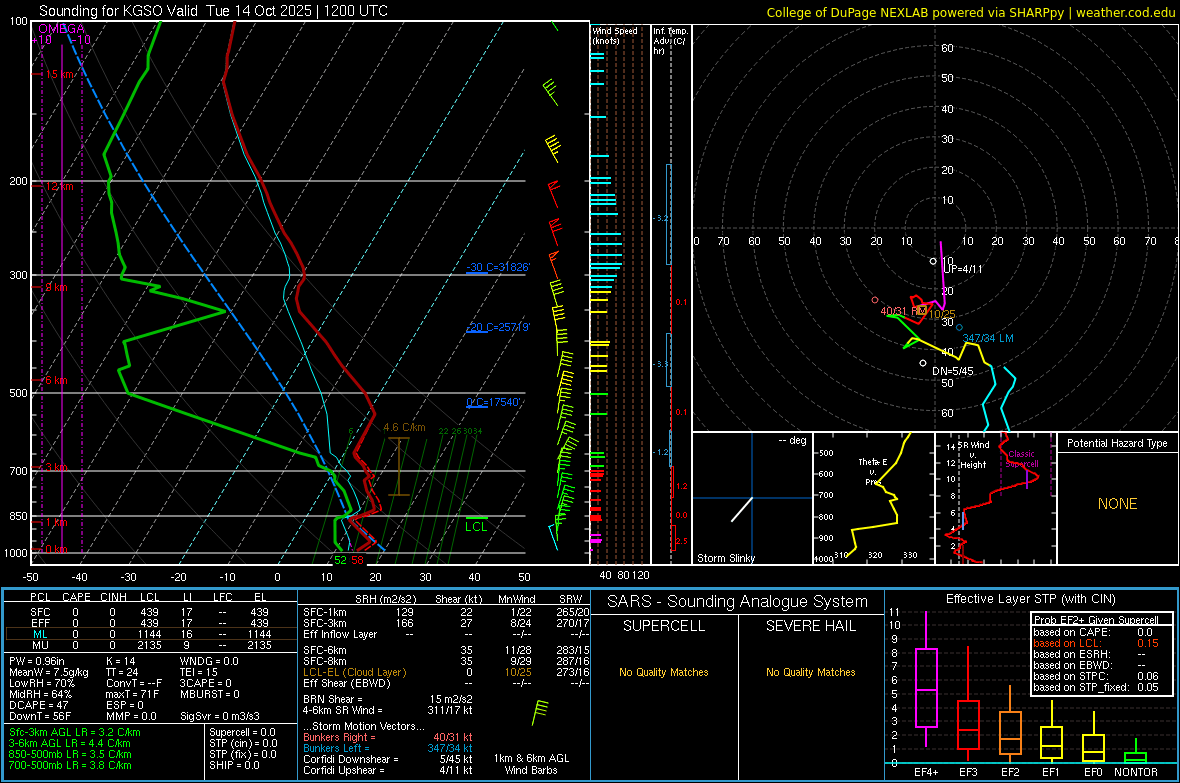Click the SARS - Sounding Analogue System heading
The image size is (1180, 783).
737,602
